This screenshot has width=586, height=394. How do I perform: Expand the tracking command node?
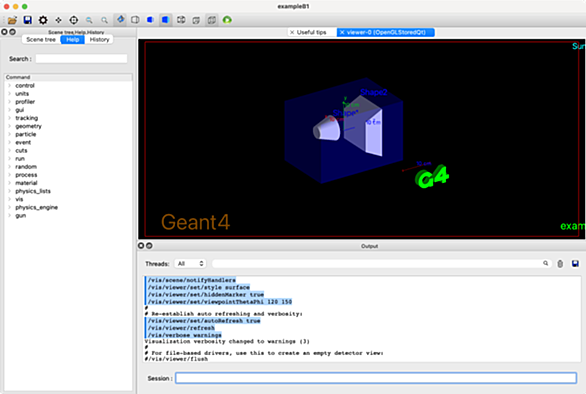[9, 118]
